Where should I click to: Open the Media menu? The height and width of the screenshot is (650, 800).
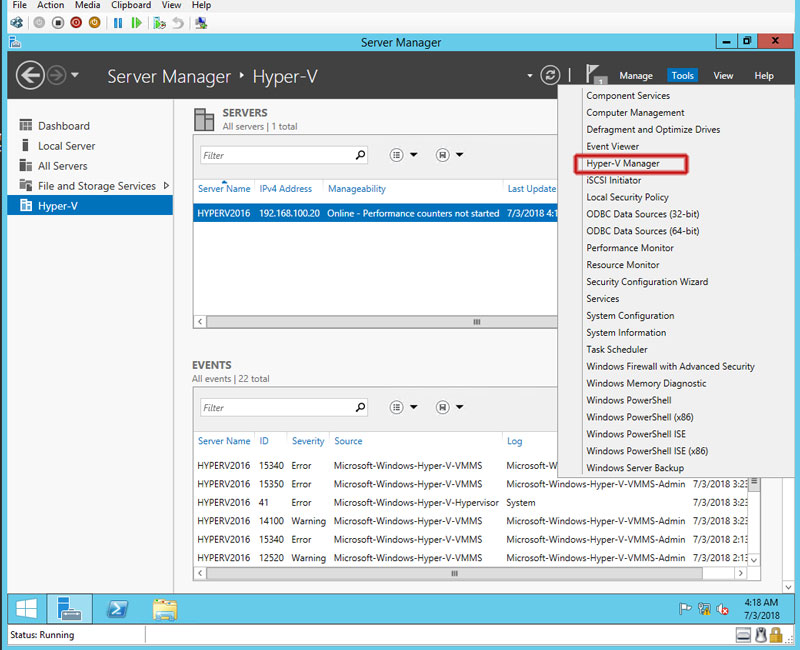click(88, 5)
